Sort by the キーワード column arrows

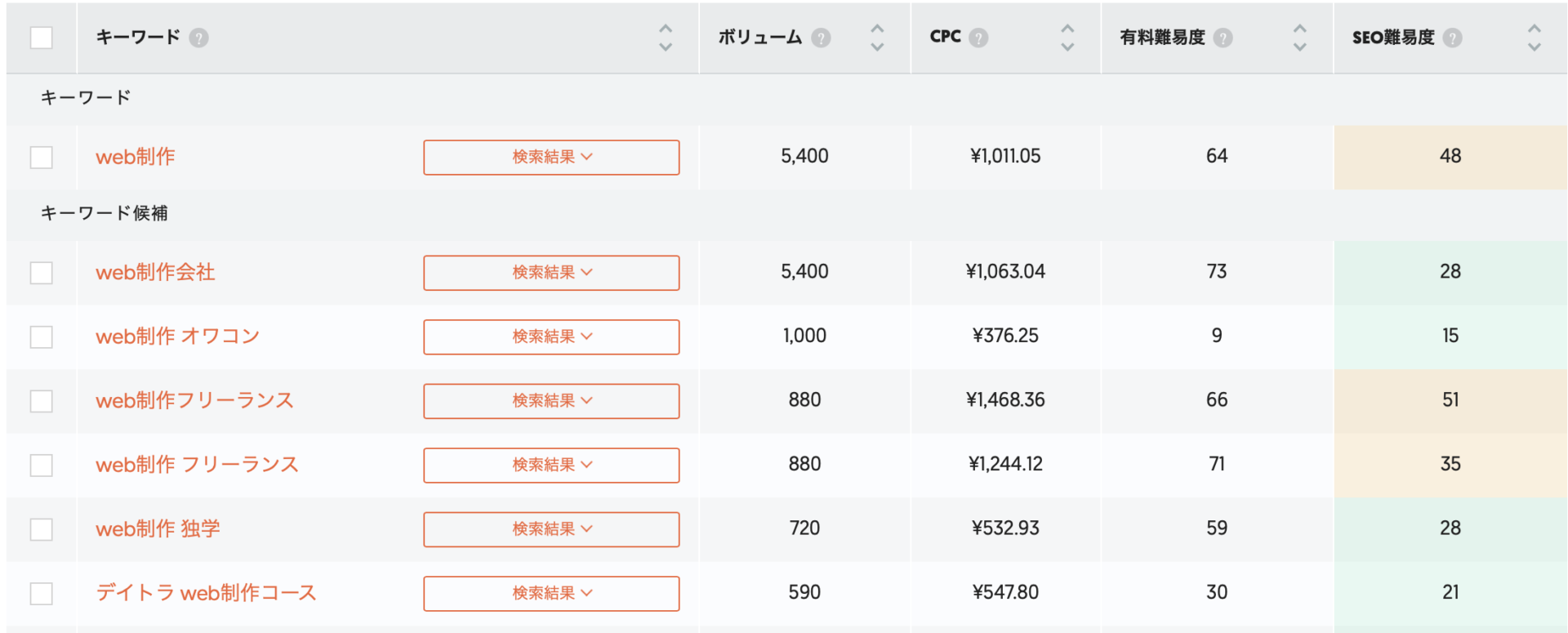coord(666,38)
